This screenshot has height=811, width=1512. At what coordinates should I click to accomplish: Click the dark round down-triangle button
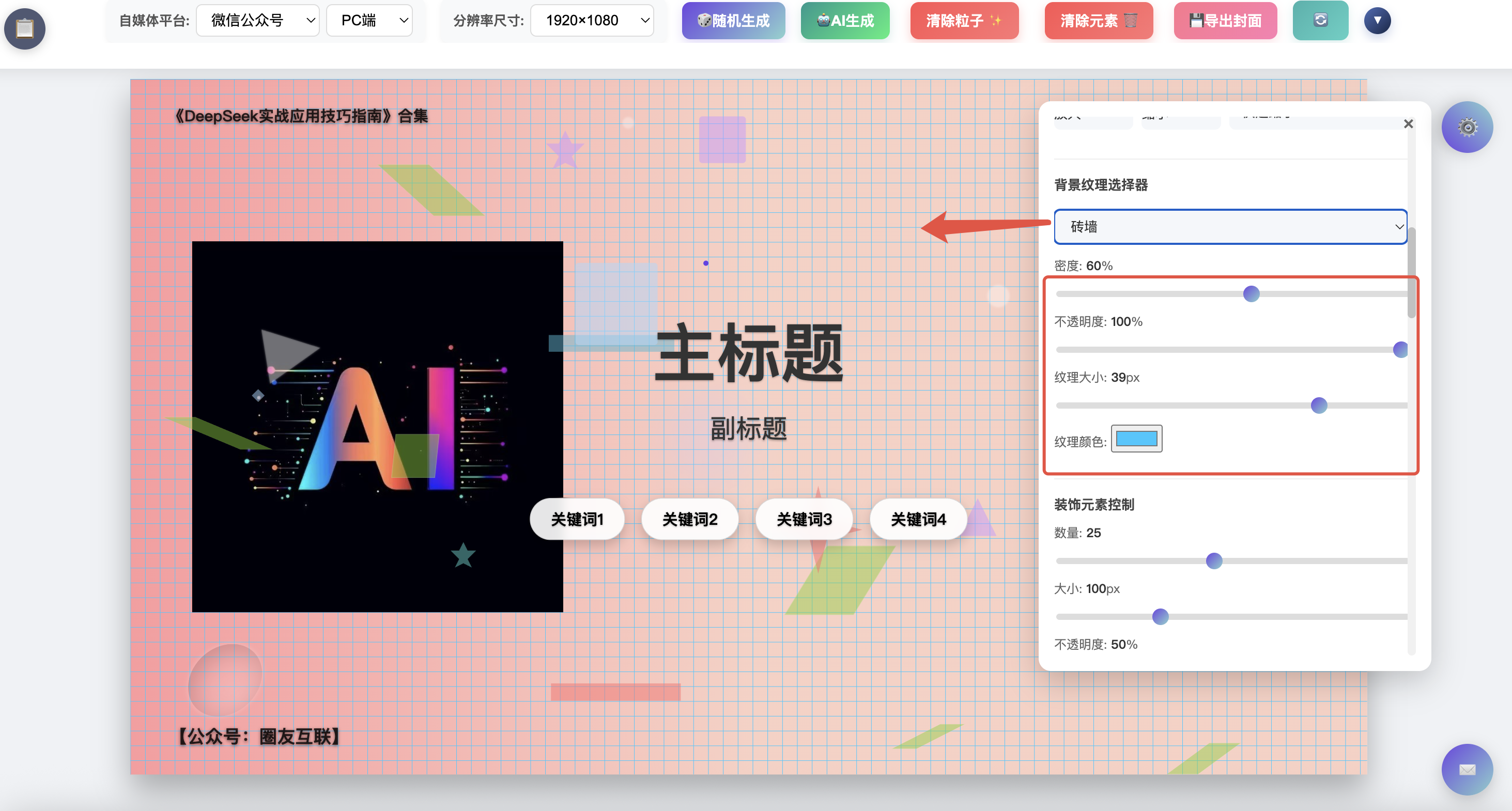1377,21
